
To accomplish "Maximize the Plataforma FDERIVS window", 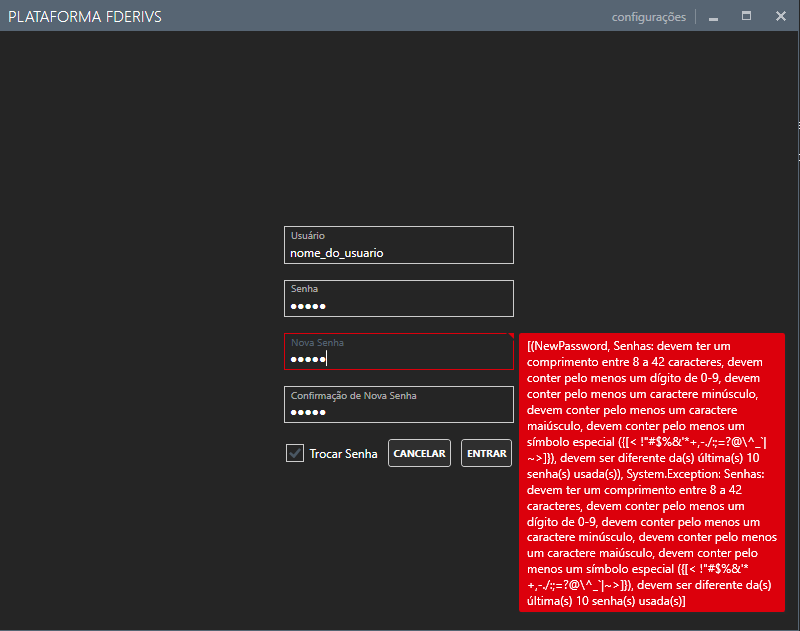I will click(746, 17).
